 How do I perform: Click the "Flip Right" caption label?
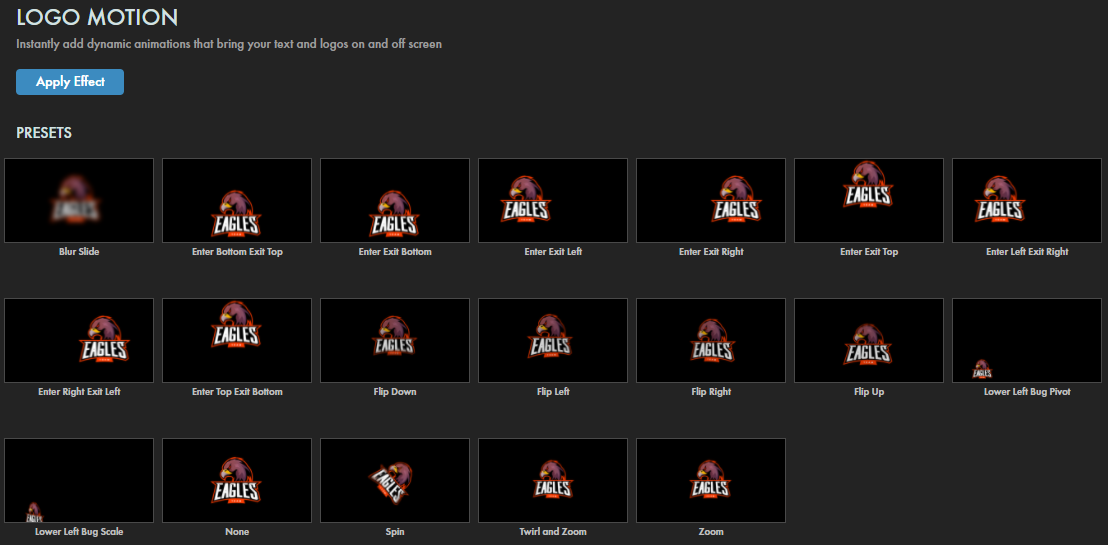pos(711,392)
